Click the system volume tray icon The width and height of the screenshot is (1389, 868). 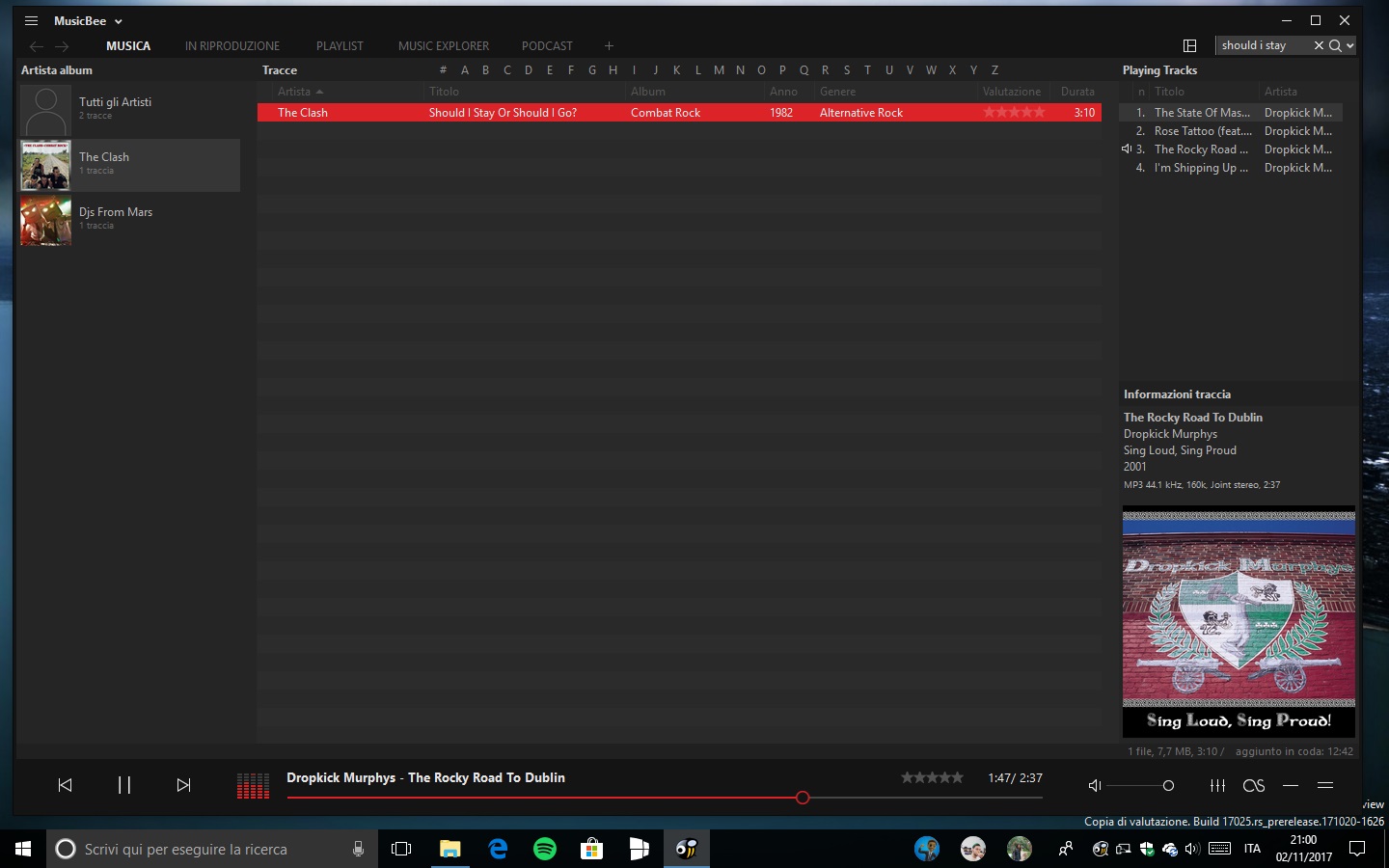1192,849
